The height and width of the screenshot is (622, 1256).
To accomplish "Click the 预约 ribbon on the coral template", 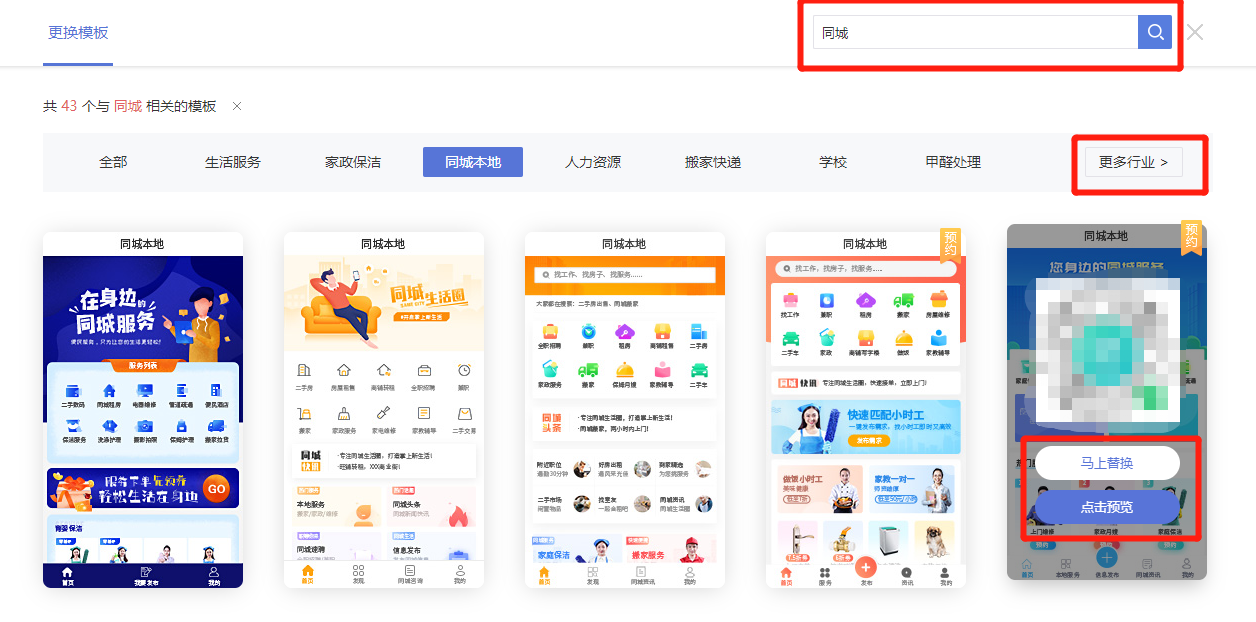I will coord(950,244).
